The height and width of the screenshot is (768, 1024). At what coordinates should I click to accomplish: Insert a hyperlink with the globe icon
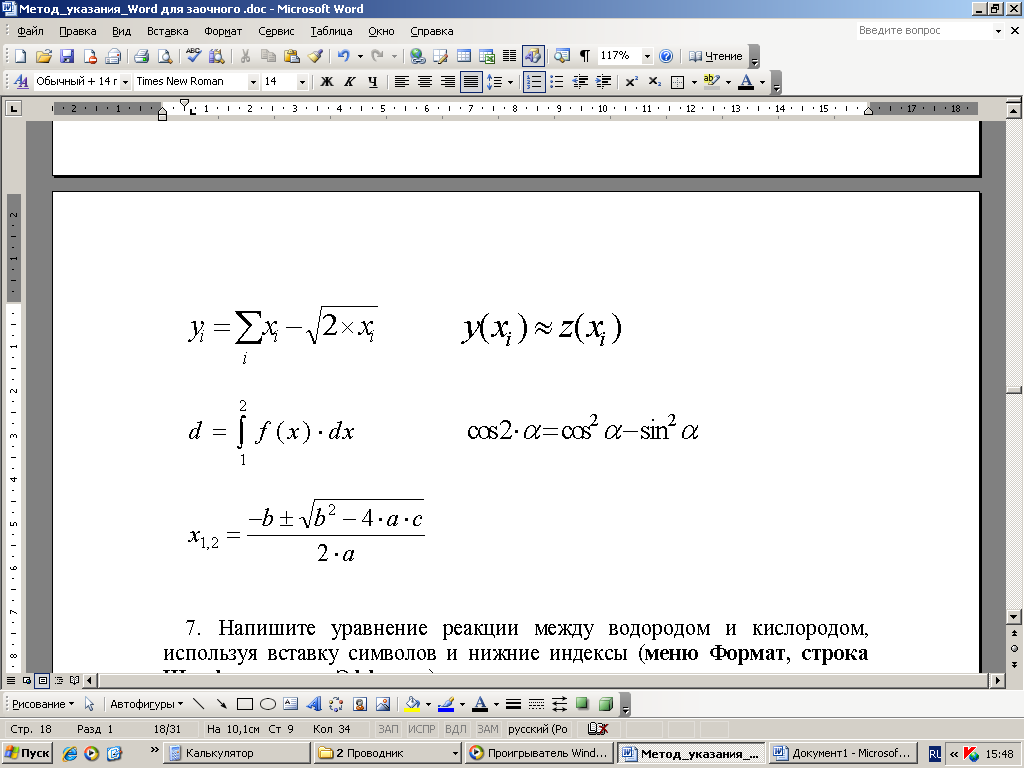tap(417, 56)
